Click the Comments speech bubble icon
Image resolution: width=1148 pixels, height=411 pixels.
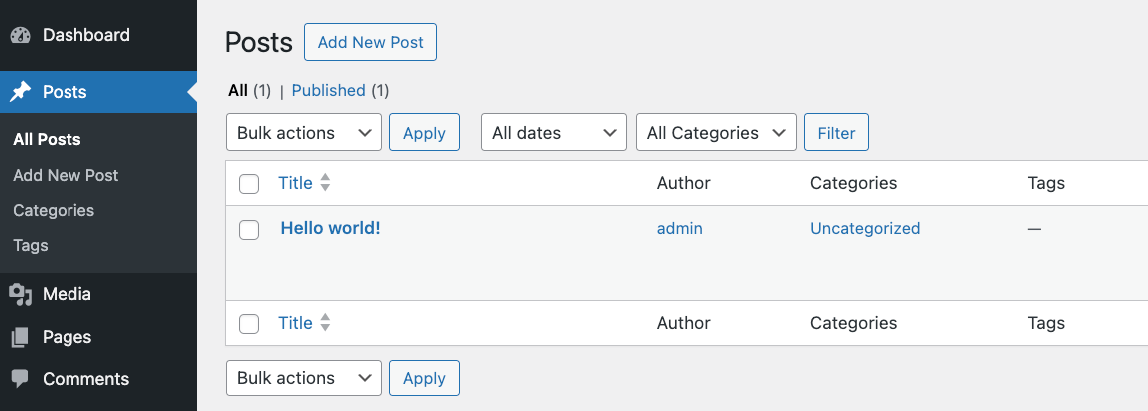20,379
